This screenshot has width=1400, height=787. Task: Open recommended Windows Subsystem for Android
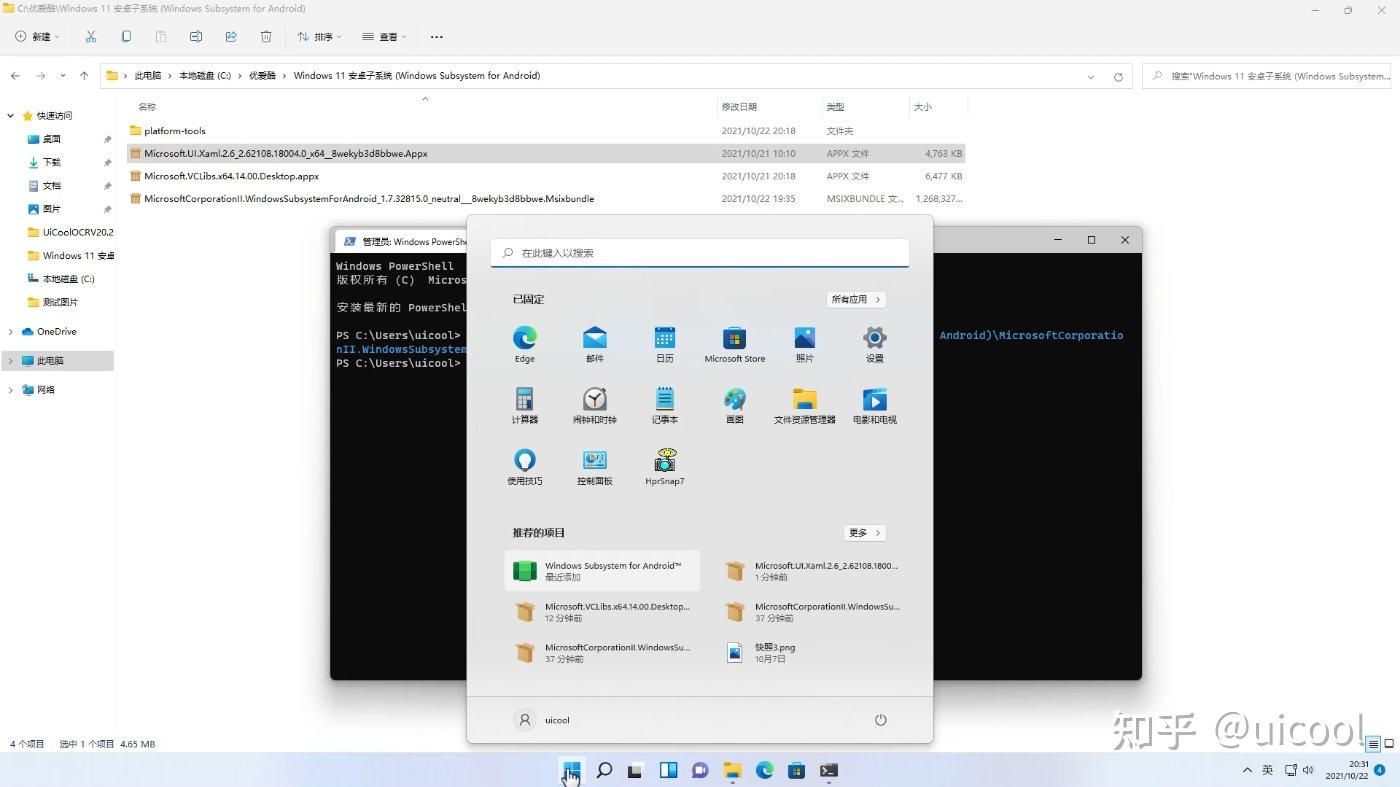[x=602, y=571]
